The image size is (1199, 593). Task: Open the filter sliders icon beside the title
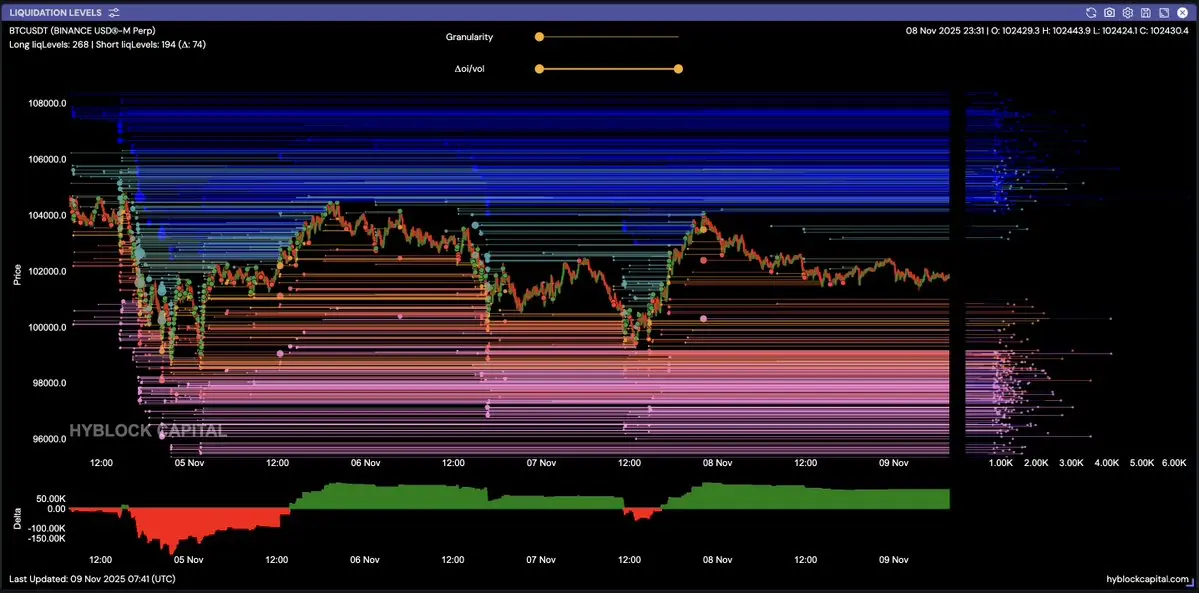tap(113, 12)
